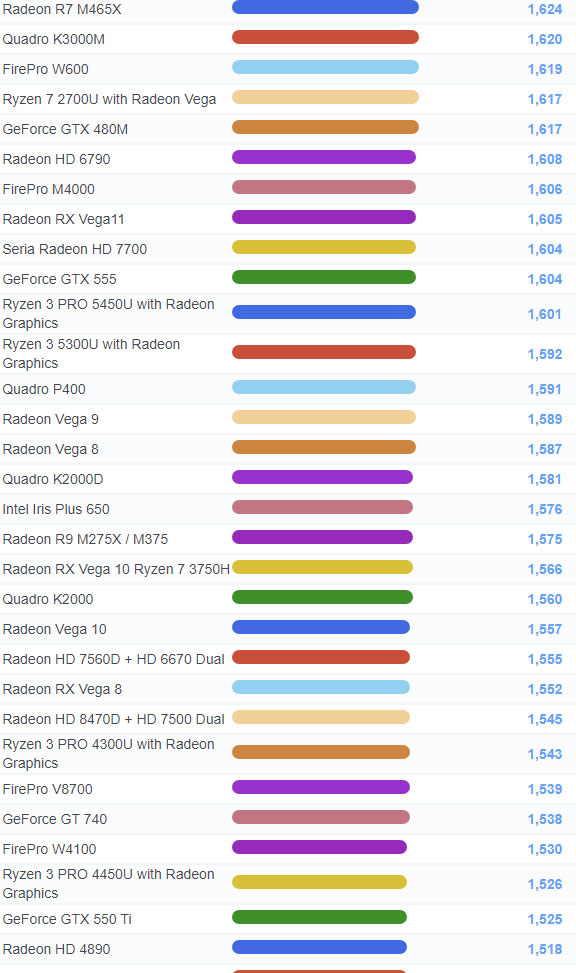Open the GeForce GT 740 entry
The image size is (576, 973).
point(55,819)
